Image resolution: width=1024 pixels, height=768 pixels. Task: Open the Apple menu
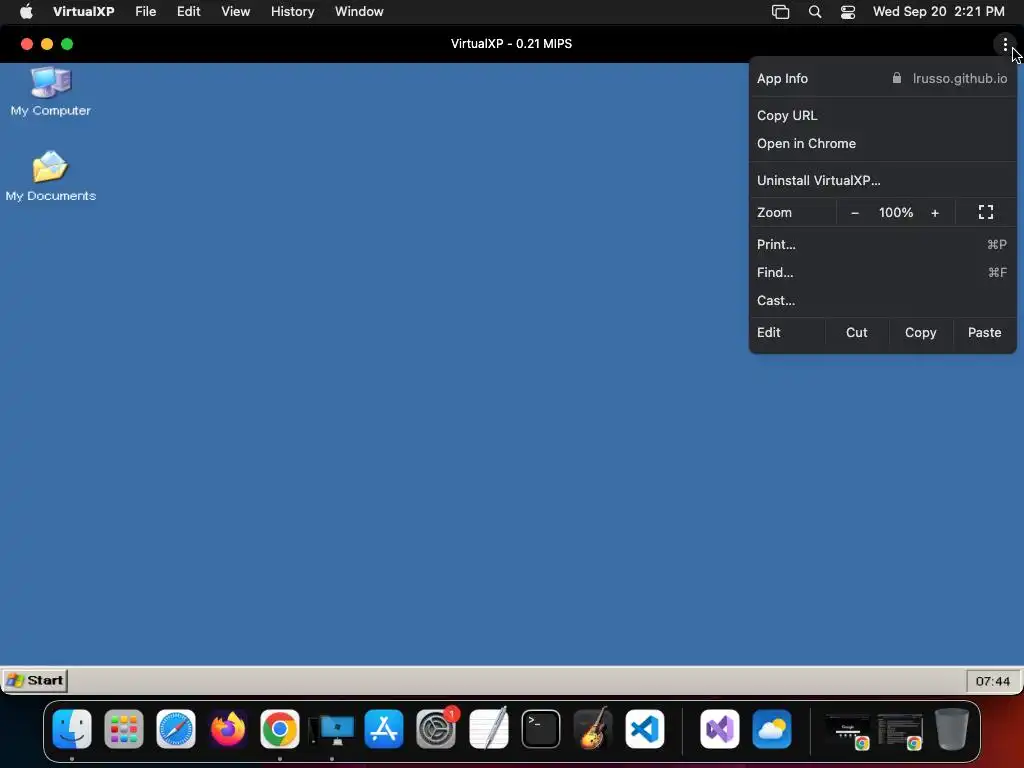pos(26,11)
